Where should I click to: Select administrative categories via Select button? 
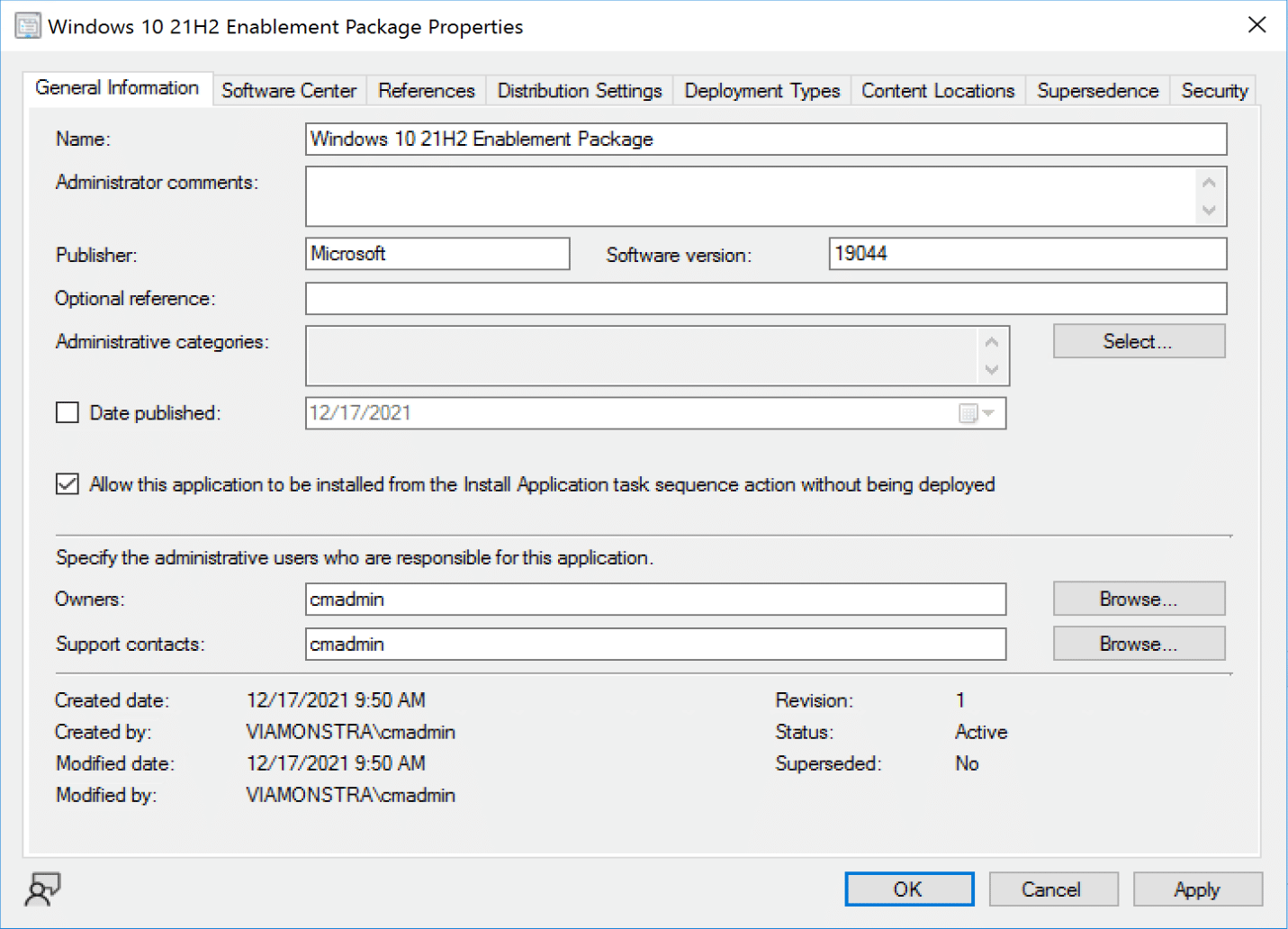tap(1139, 341)
